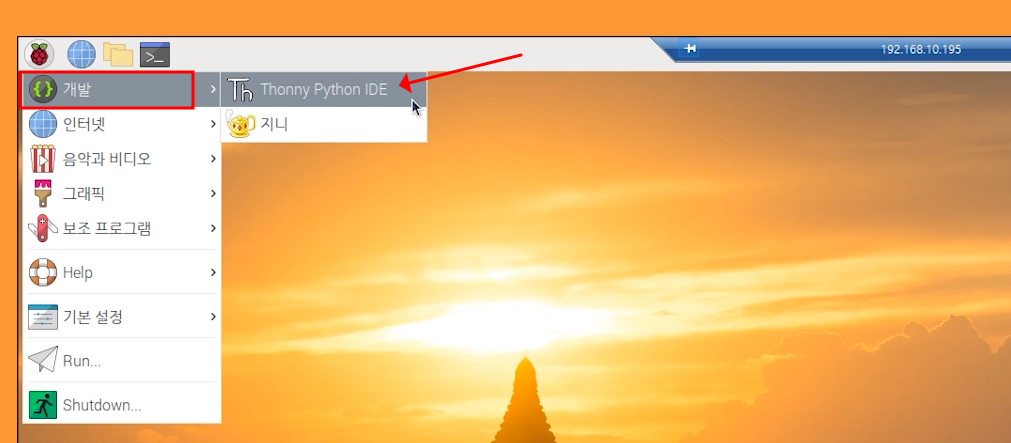Expand the 보조 프로그램 submenu arrow
Viewport: 1011px width, 443px height.
coord(213,228)
